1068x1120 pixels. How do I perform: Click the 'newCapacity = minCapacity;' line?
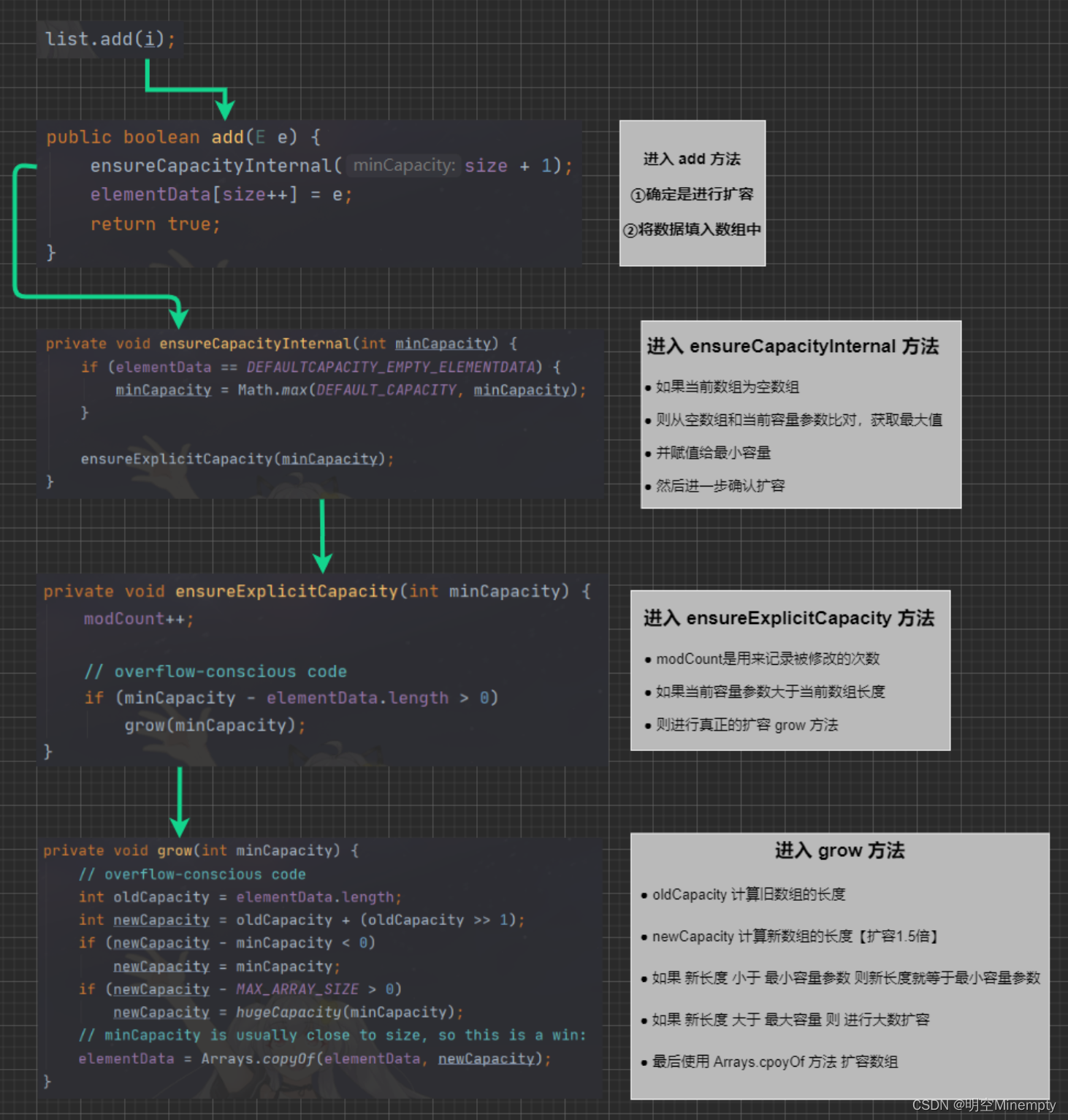point(227,966)
